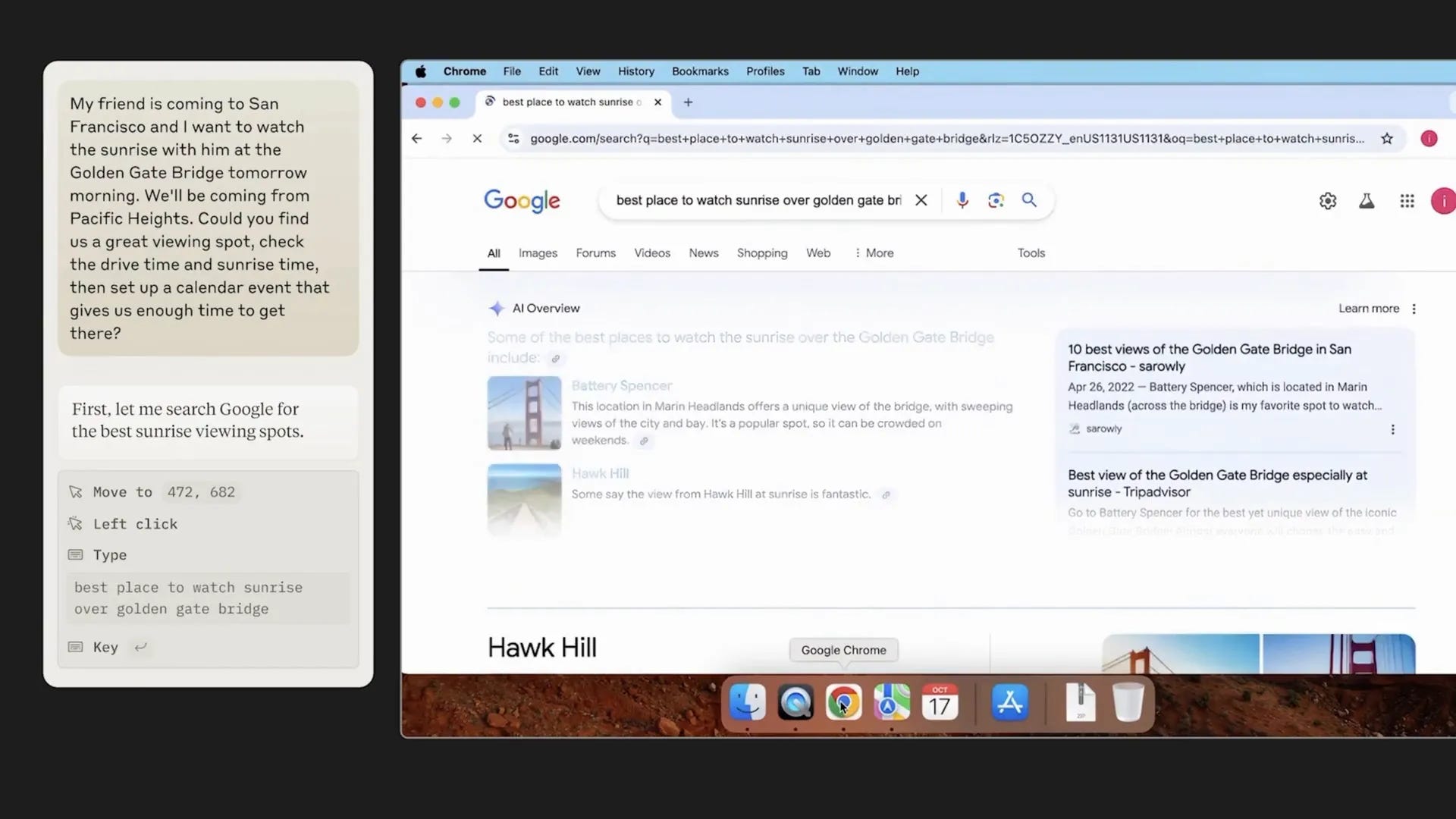Screen dimensions: 1456x819
Task: Stop loading the page
Action: 477,139
